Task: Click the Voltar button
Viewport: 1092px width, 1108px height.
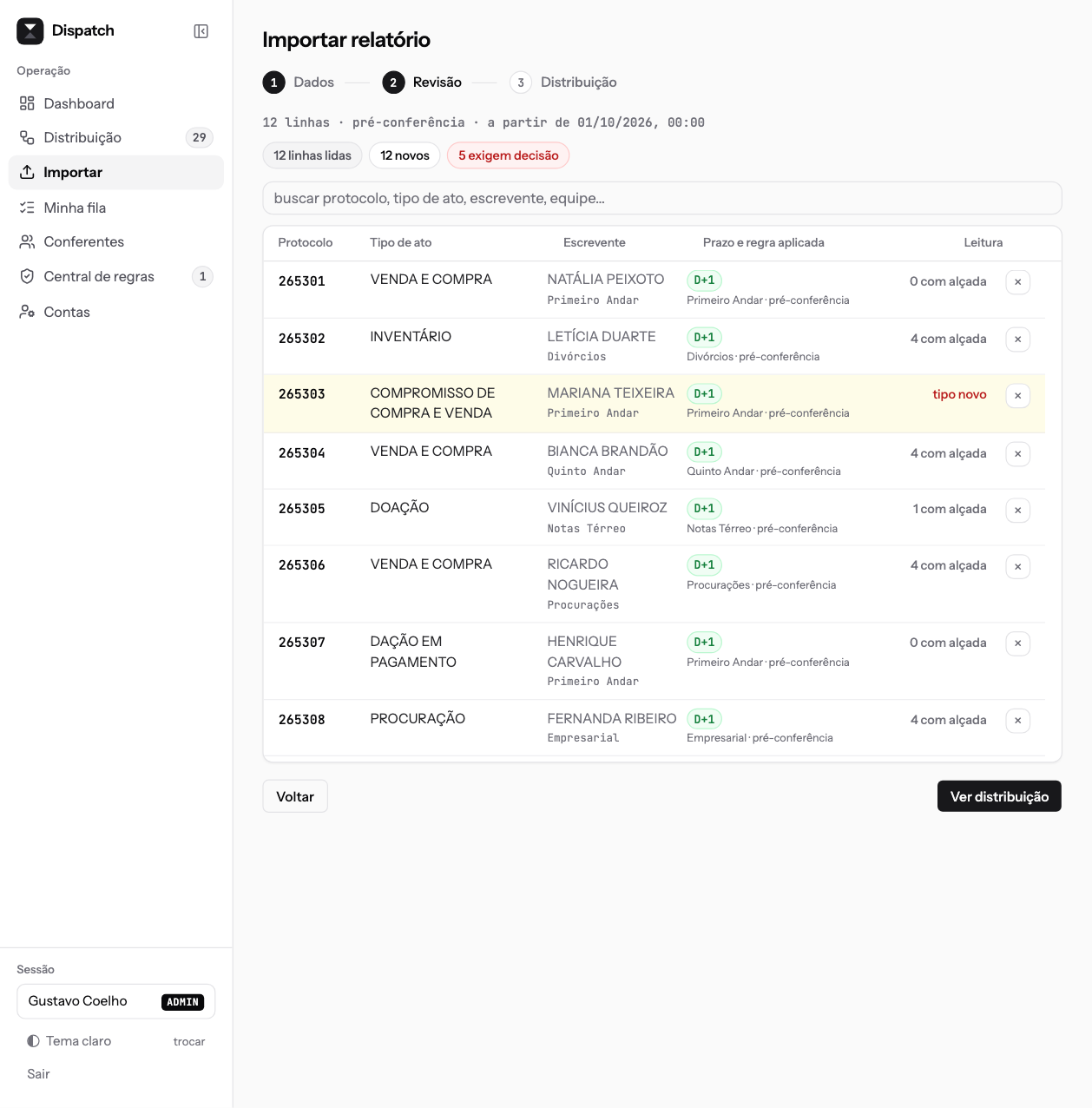Action: coord(295,796)
